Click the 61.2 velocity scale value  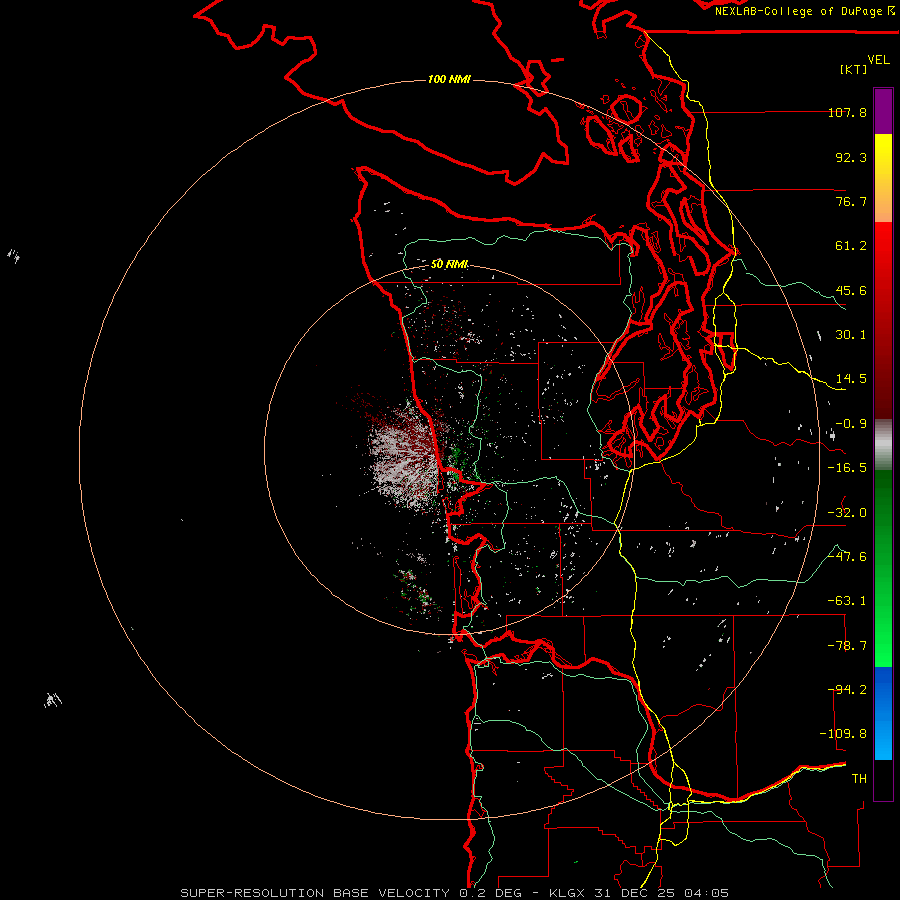click(x=851, y=246)
